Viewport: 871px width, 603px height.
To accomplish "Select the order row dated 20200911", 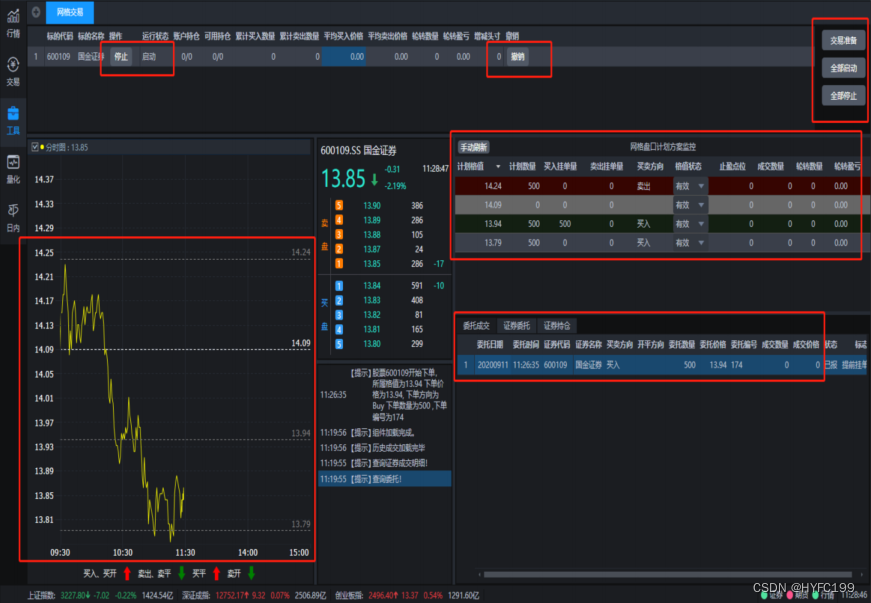I will tap(661, 365).
